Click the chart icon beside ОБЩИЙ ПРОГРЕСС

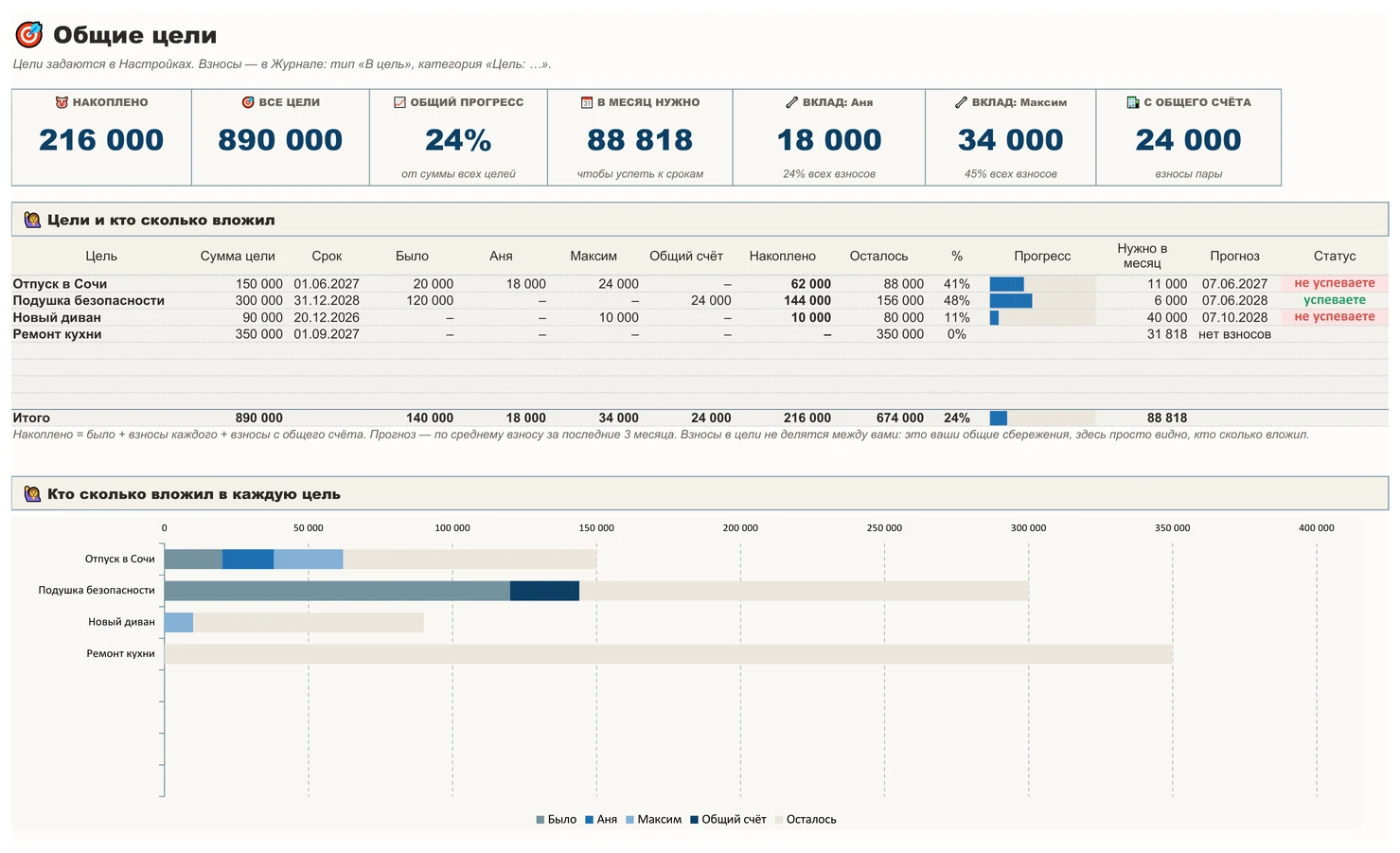coord(399,102)
